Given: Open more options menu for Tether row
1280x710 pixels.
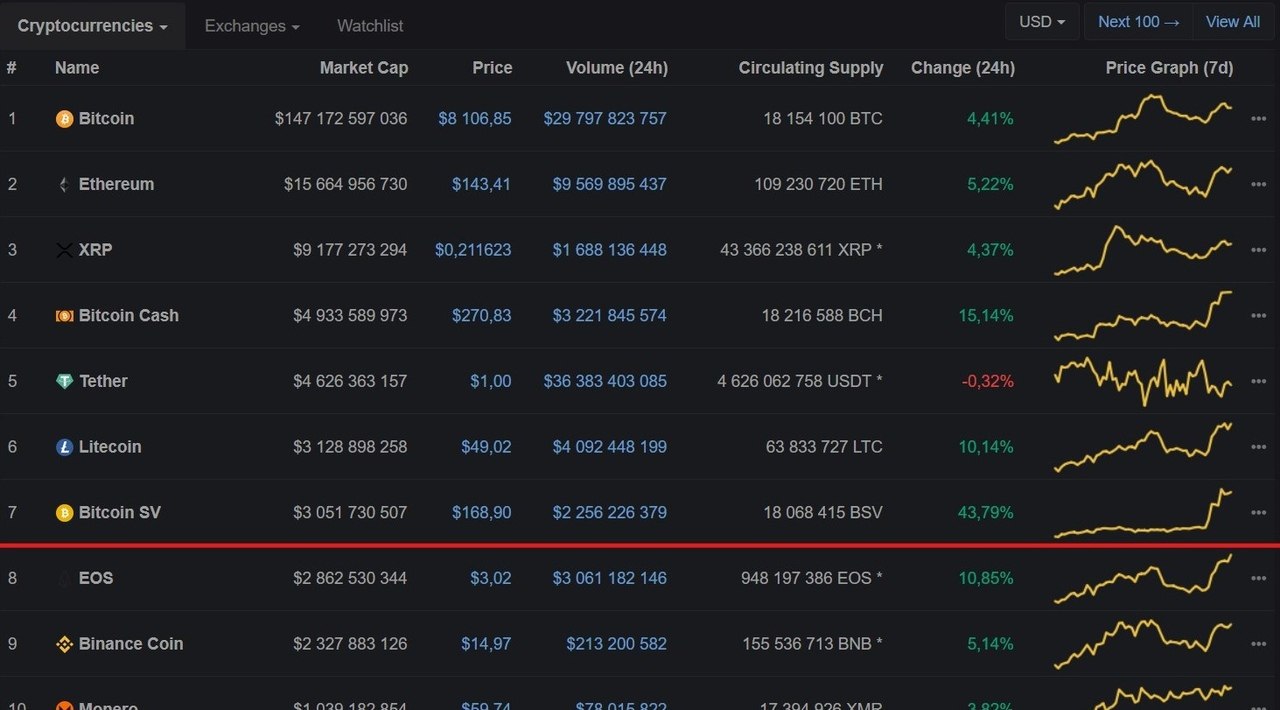Looking at the screenshot, I should tap(1258, 382).
